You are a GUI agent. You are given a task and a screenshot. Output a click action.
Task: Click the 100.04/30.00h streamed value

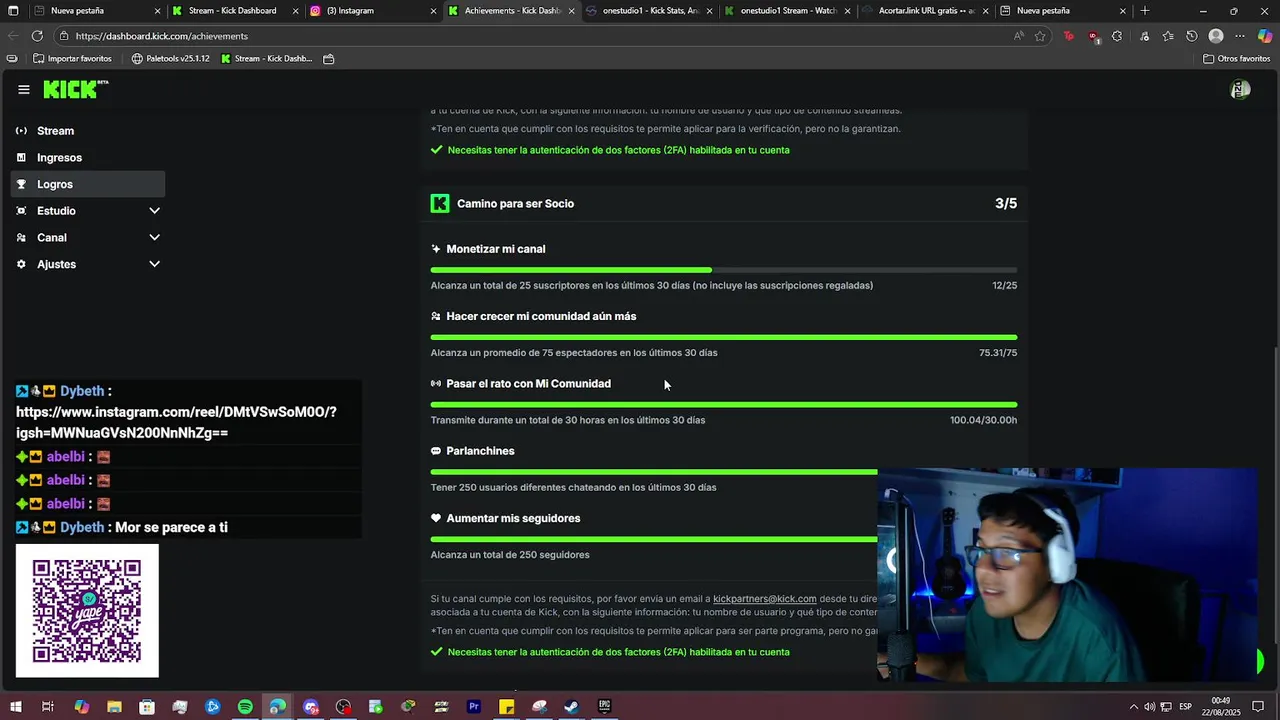click(x=983, y=420)
